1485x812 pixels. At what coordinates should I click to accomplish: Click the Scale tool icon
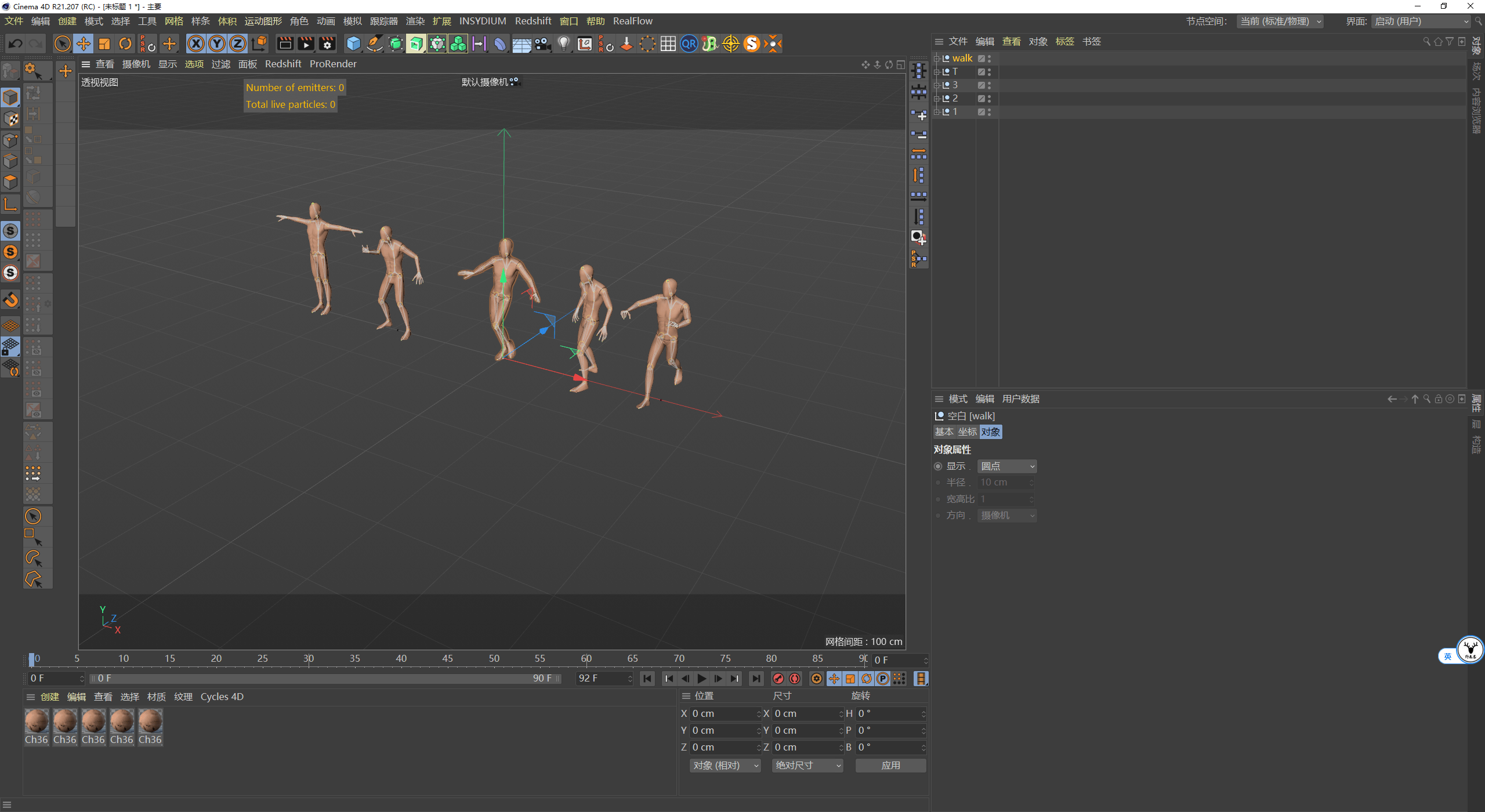coord(104,43)
